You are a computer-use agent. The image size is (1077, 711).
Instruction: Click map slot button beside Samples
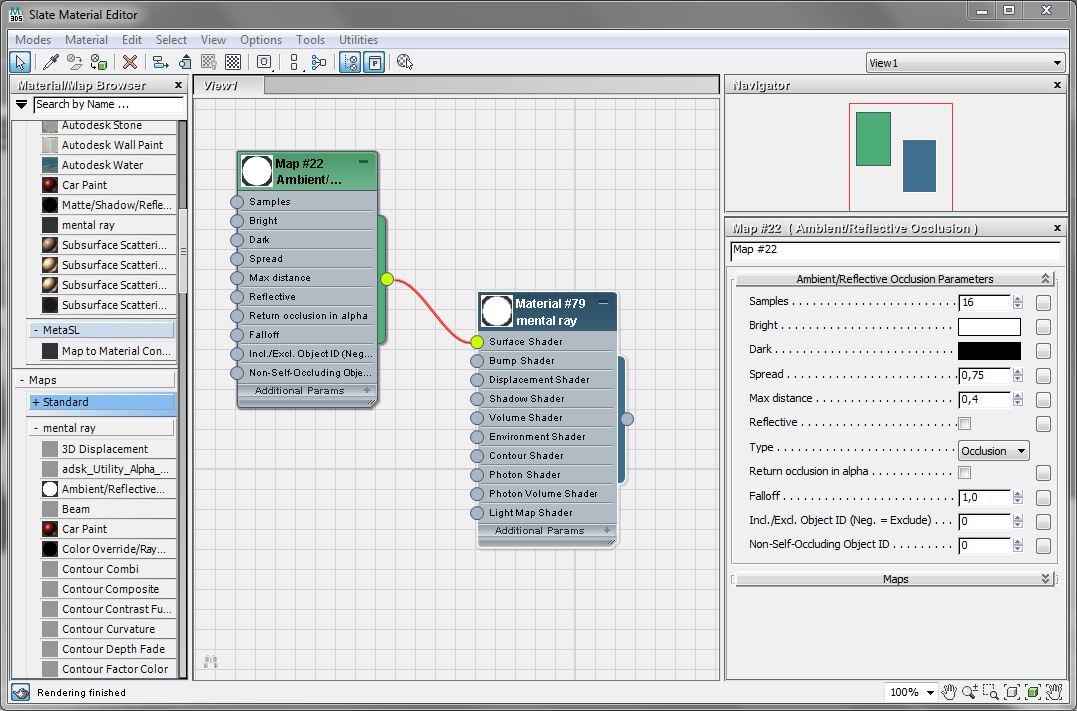click(x=1043, y=302)
